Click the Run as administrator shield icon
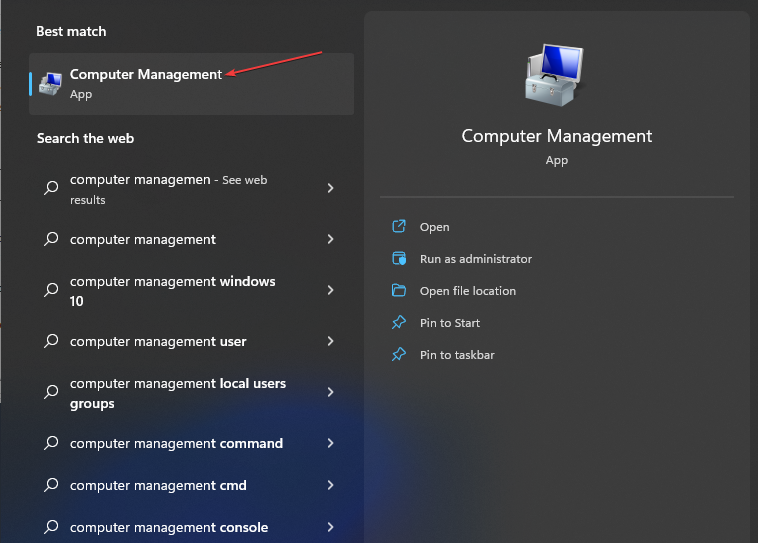Screen dimensions: 758x543 (x=399, y=258)
